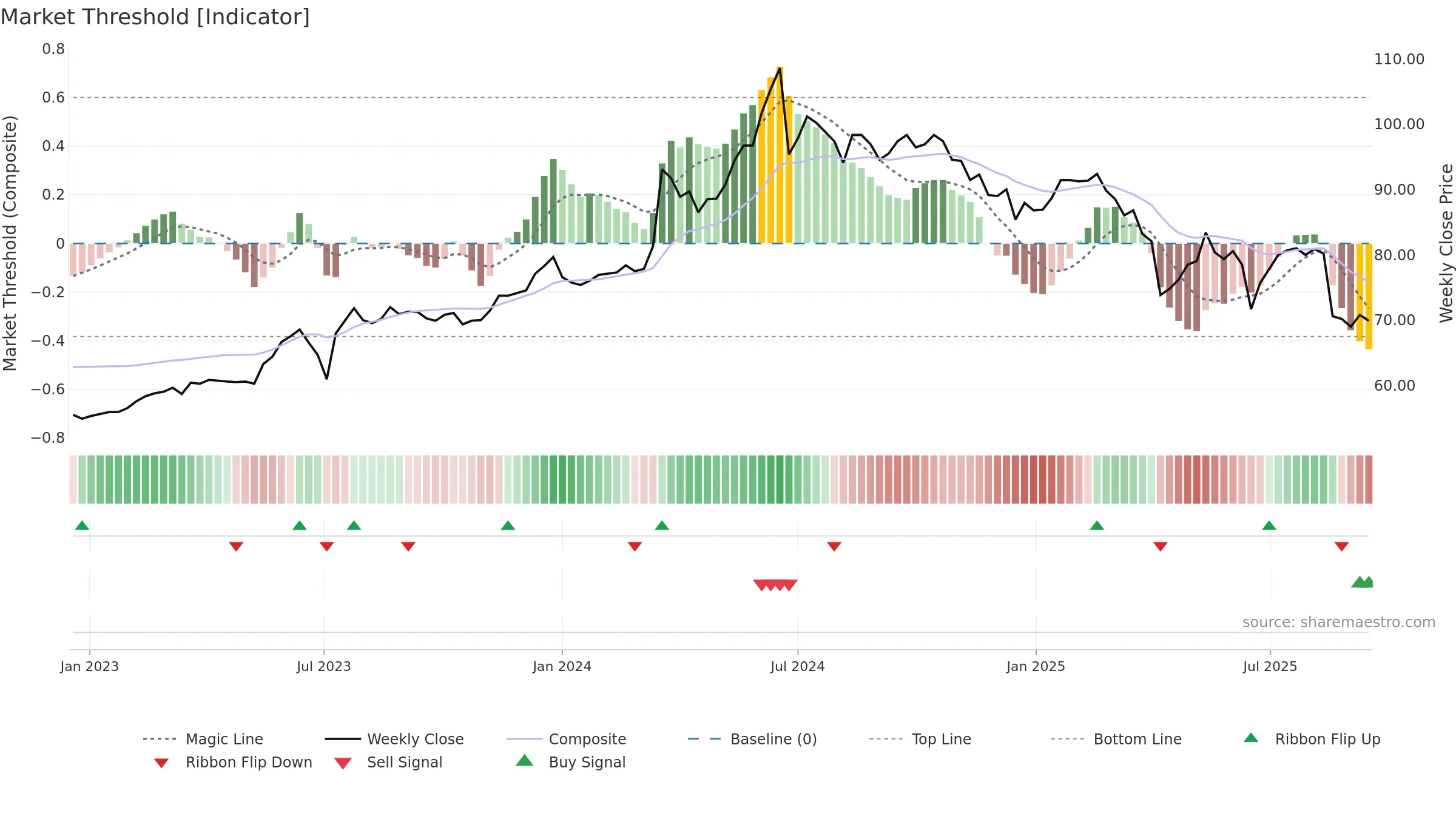Click the Jan 2024 x-axis label
The height and width of the screenshot is (819, 1456).
tap(562, 666)
